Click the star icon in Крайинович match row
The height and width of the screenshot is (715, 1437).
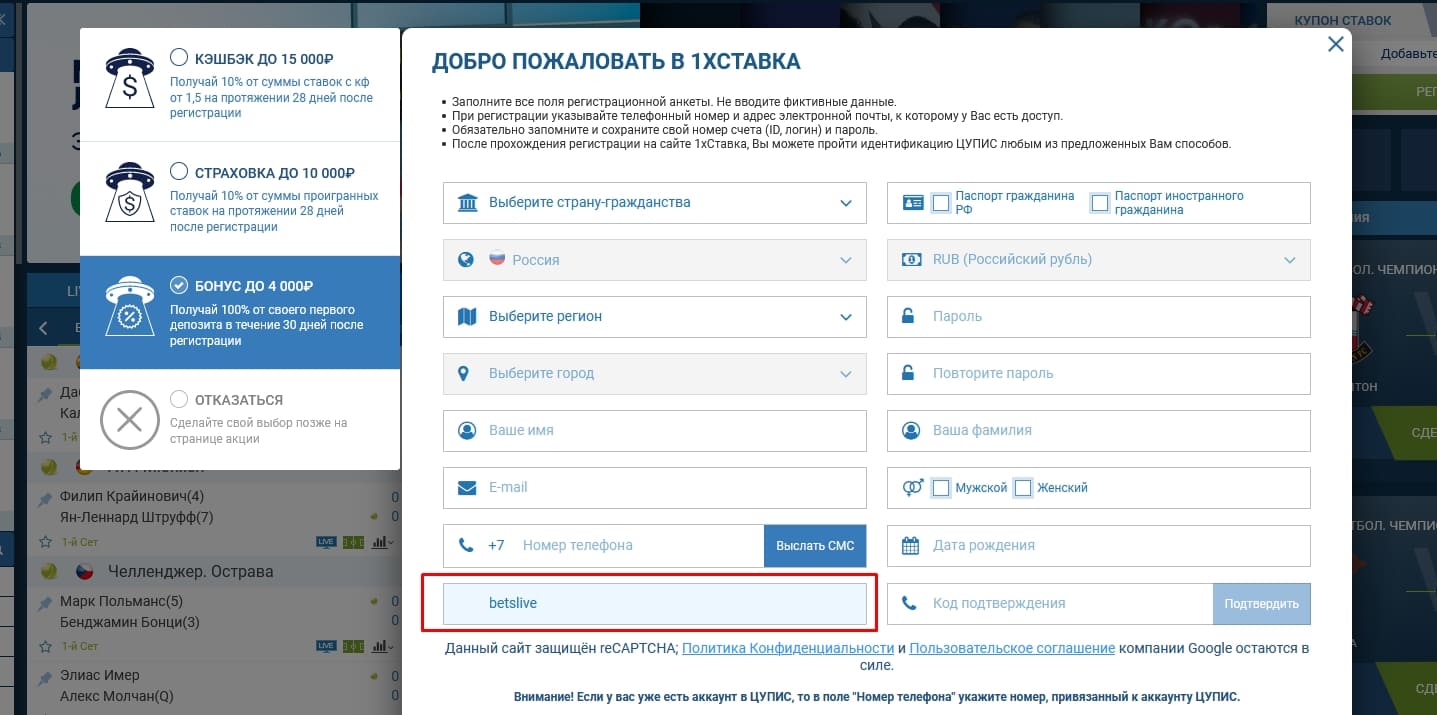[x=44, y=541]
